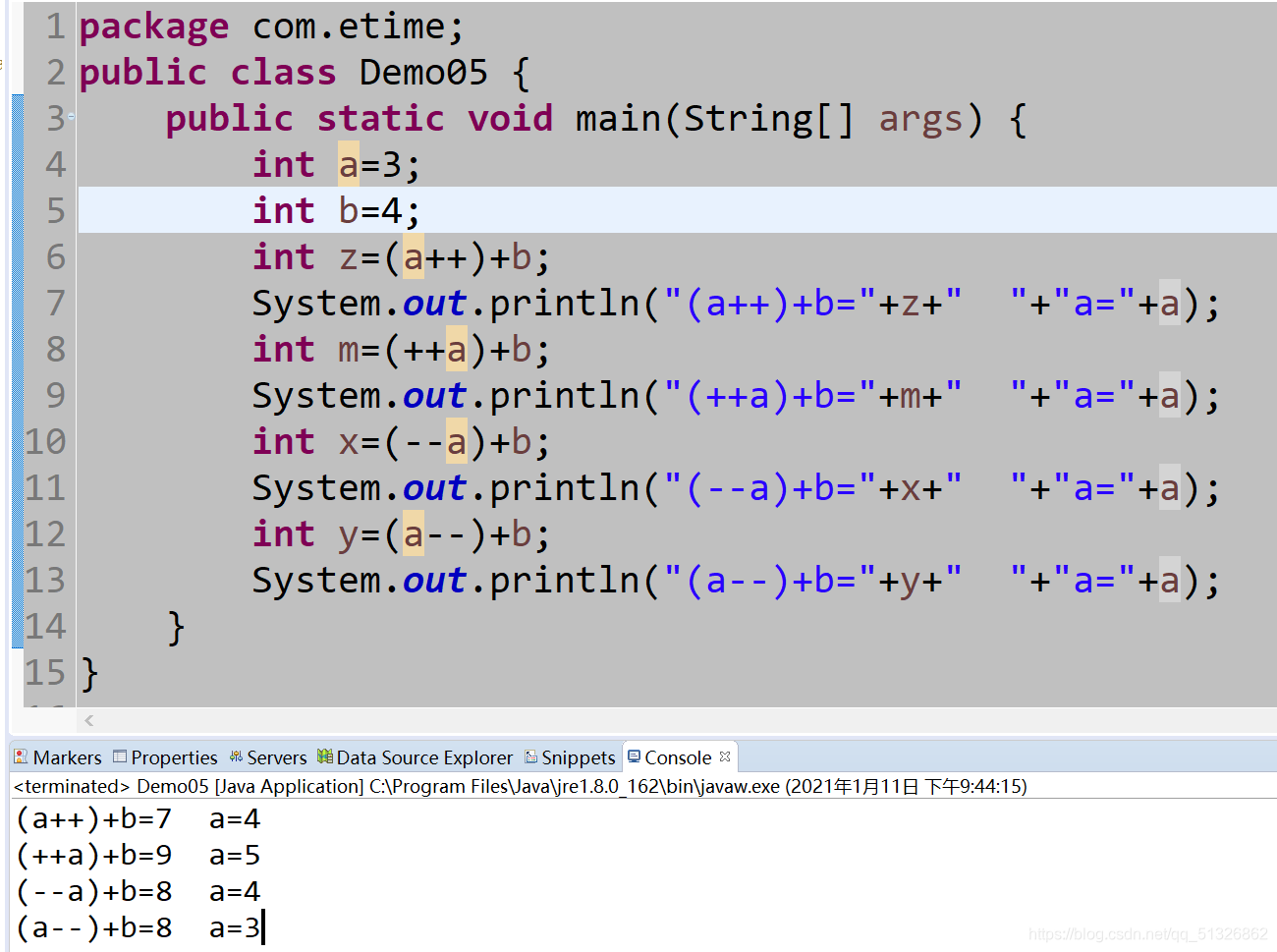
Task: Click console output '(a++)+b=7'
Action: click(93, 819)
